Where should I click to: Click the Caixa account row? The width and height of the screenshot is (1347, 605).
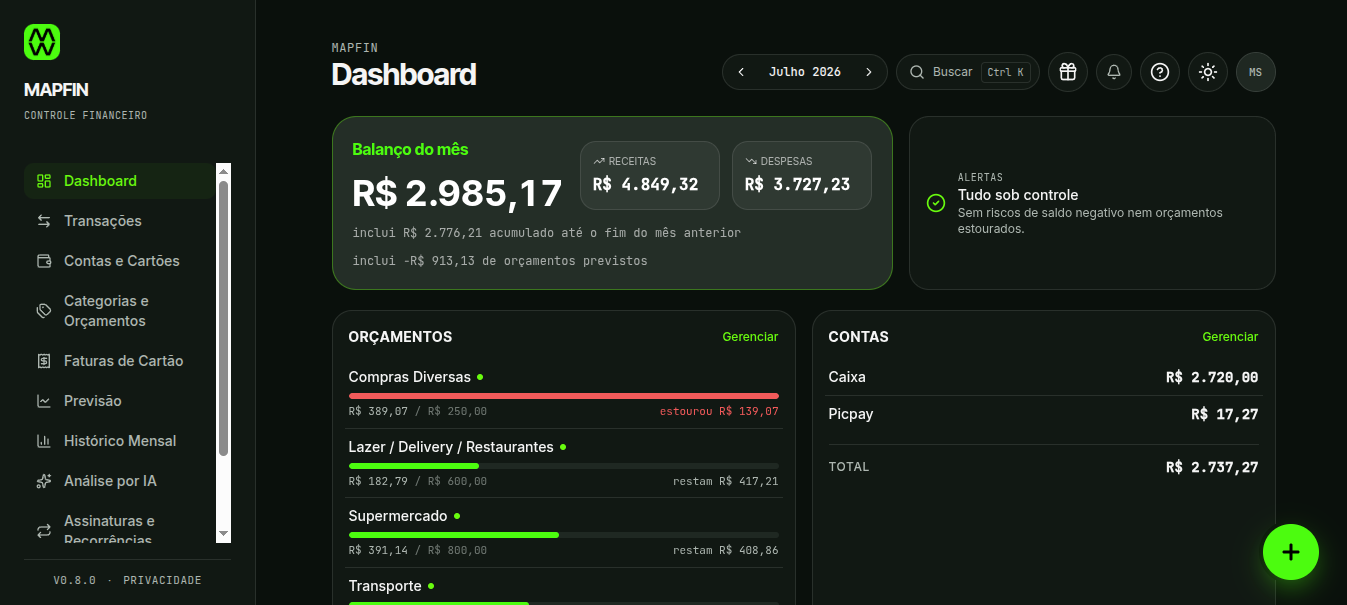(x=1043, y=377)
